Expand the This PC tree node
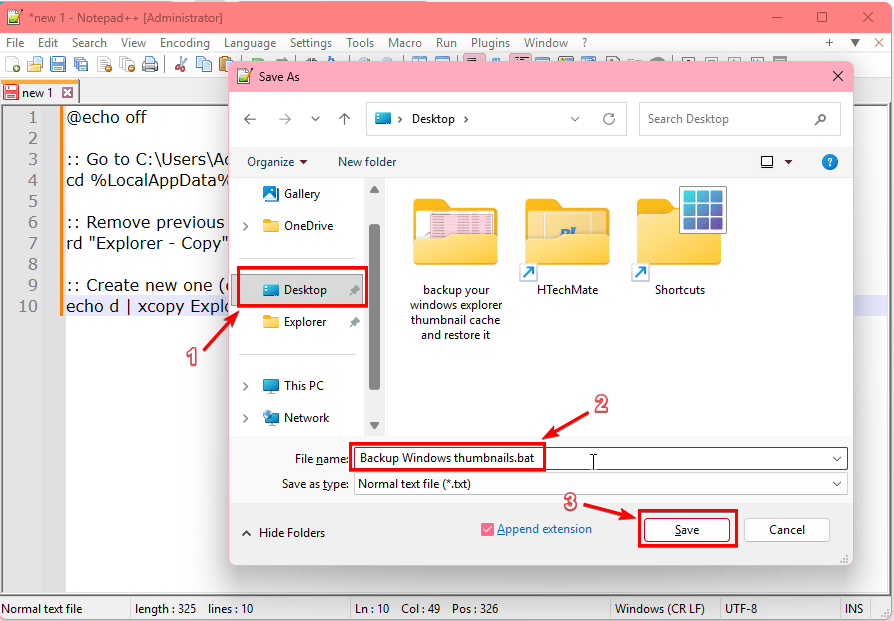The width and height of the screenshot is (894, 621). 246,386
